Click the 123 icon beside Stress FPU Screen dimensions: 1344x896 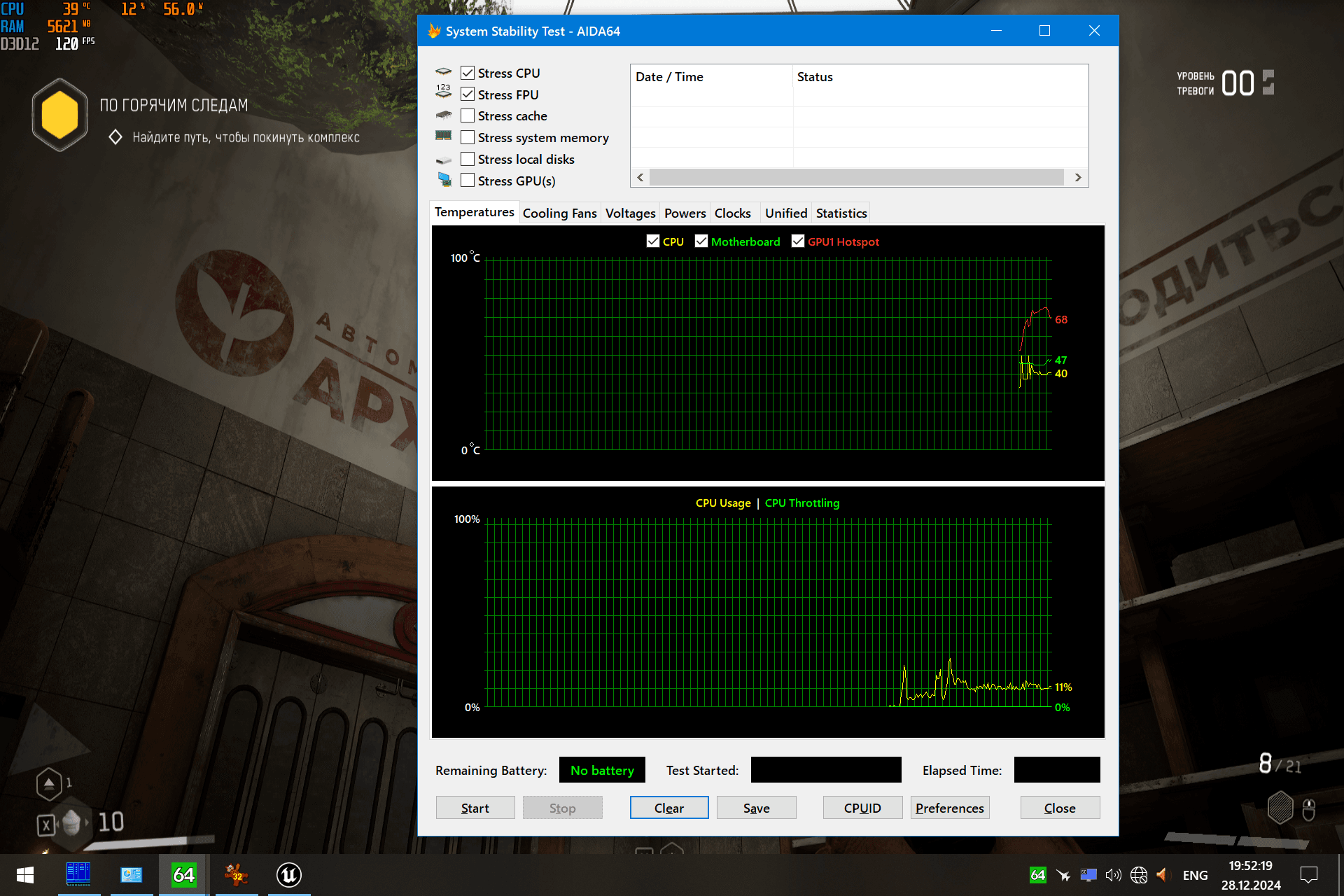[444, 91]
